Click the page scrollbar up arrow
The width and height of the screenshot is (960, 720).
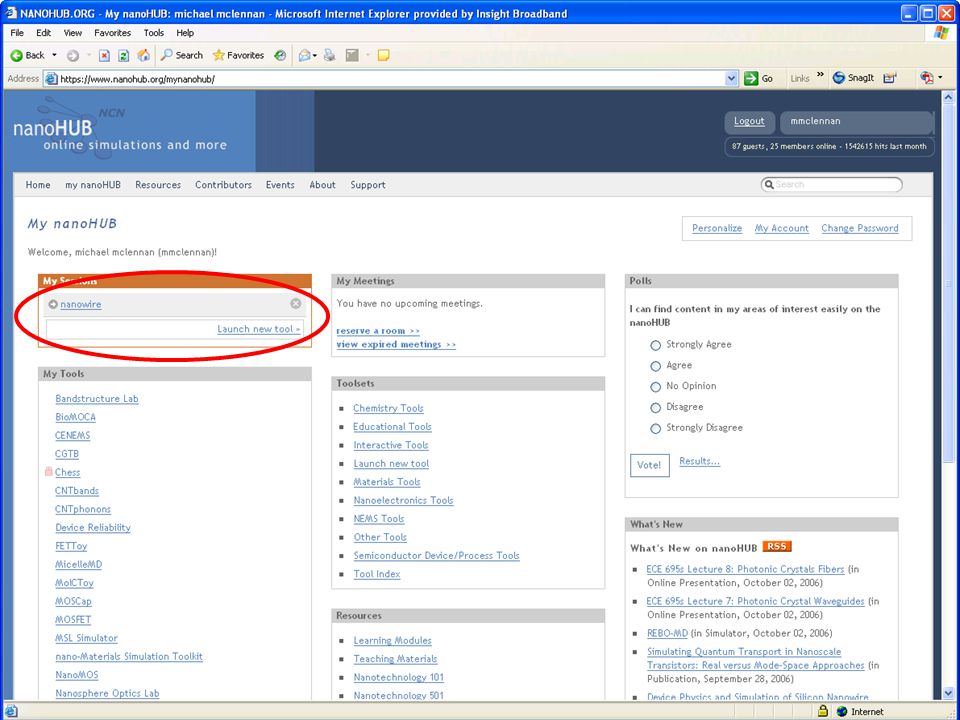tap(949, 97)
